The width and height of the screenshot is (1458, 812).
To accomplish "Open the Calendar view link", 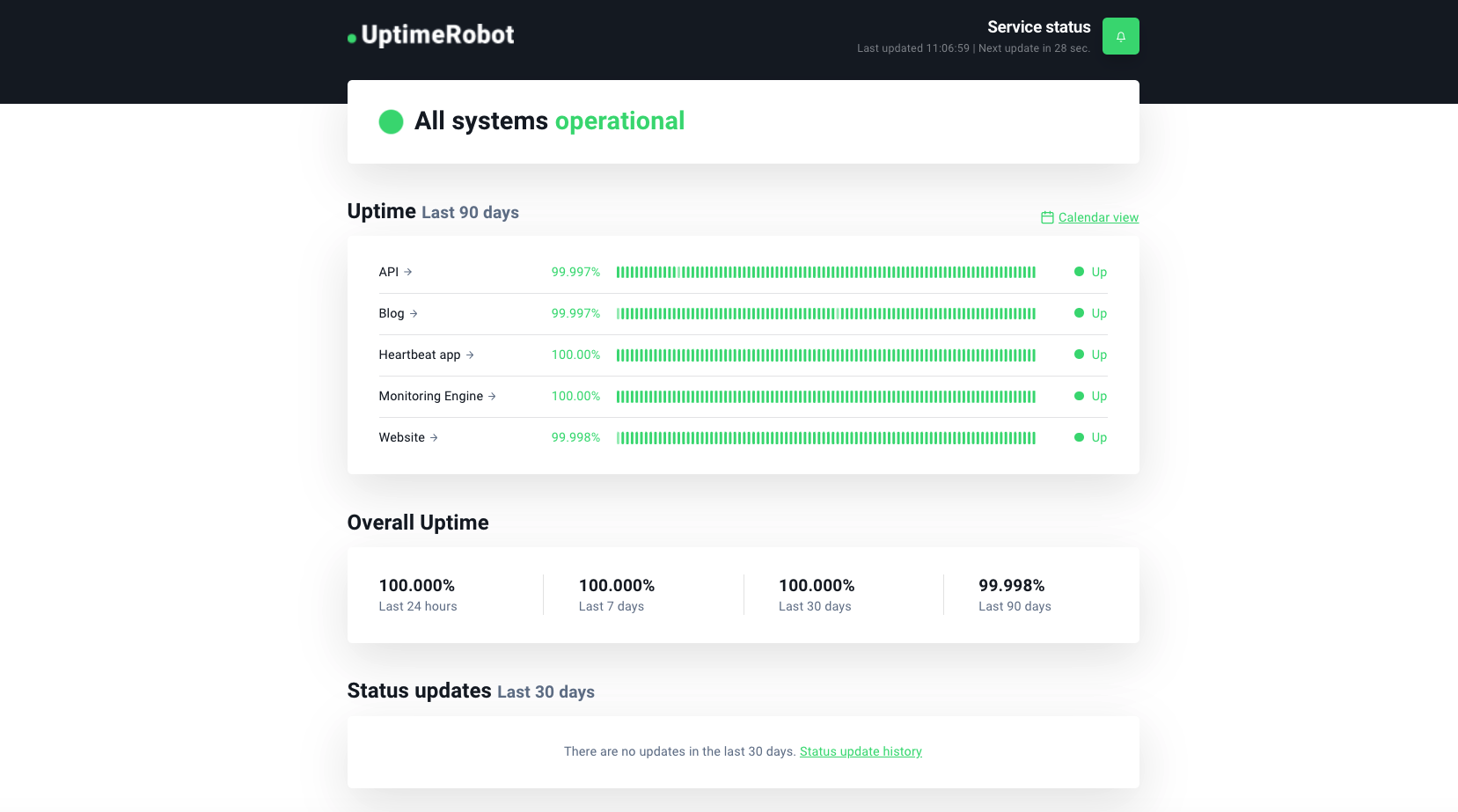I will pos(1098,217).
